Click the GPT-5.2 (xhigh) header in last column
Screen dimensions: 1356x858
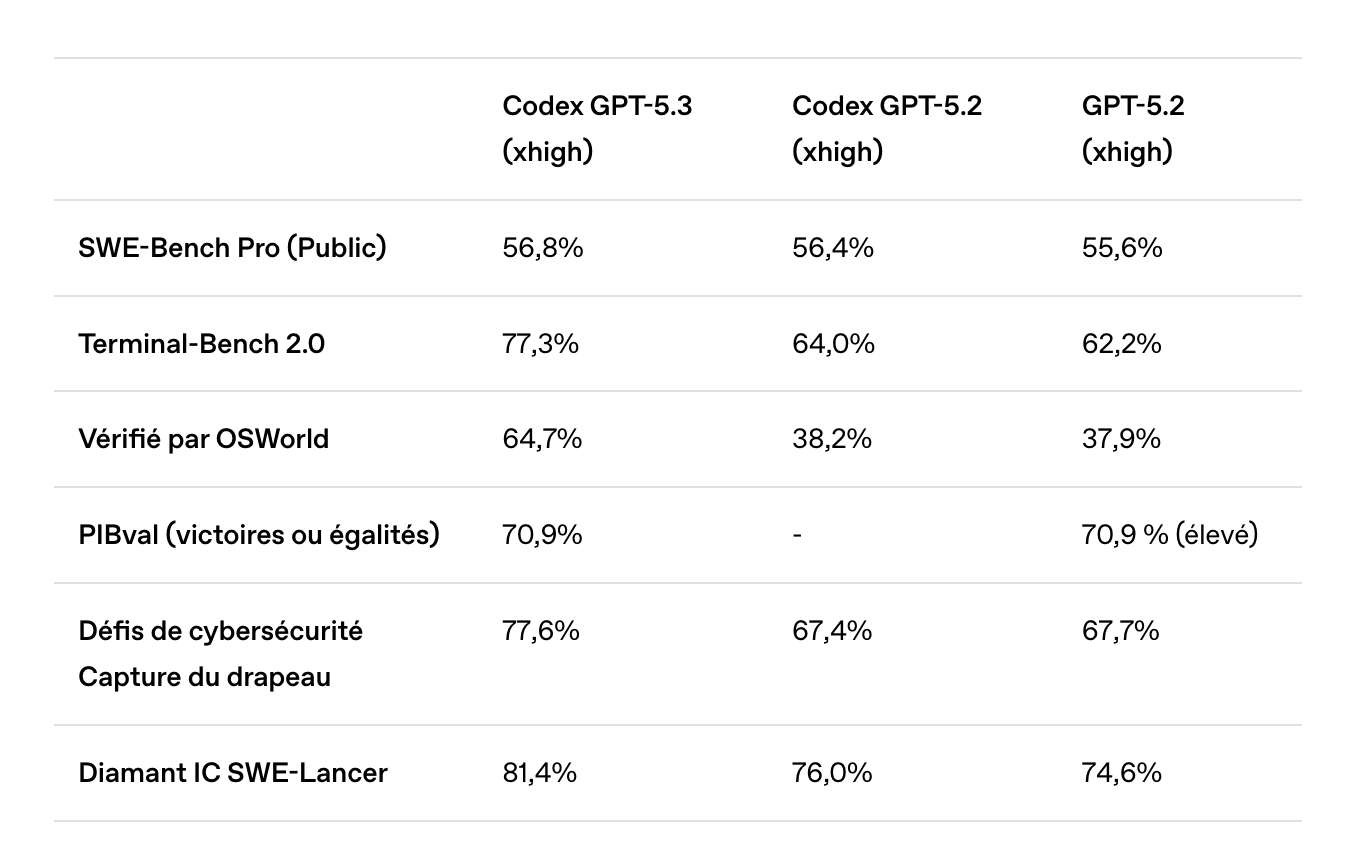click(1132, 128)
